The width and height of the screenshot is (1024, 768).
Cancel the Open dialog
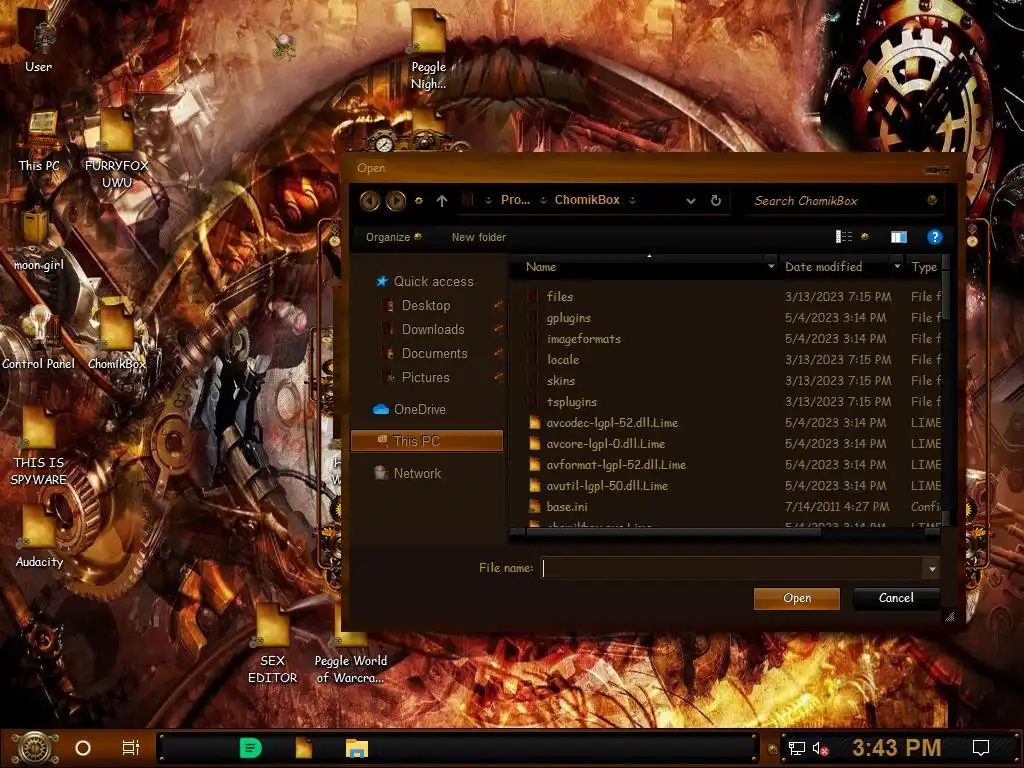(896, 598)
